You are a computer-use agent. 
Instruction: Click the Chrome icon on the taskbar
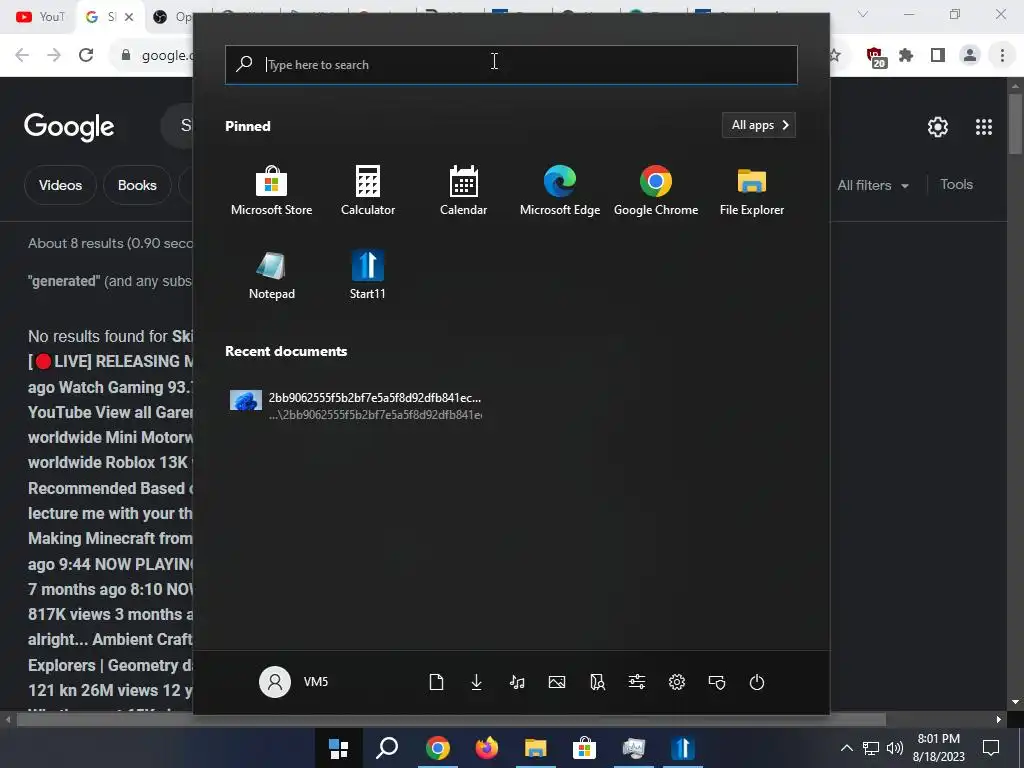(x=438, y=748)
